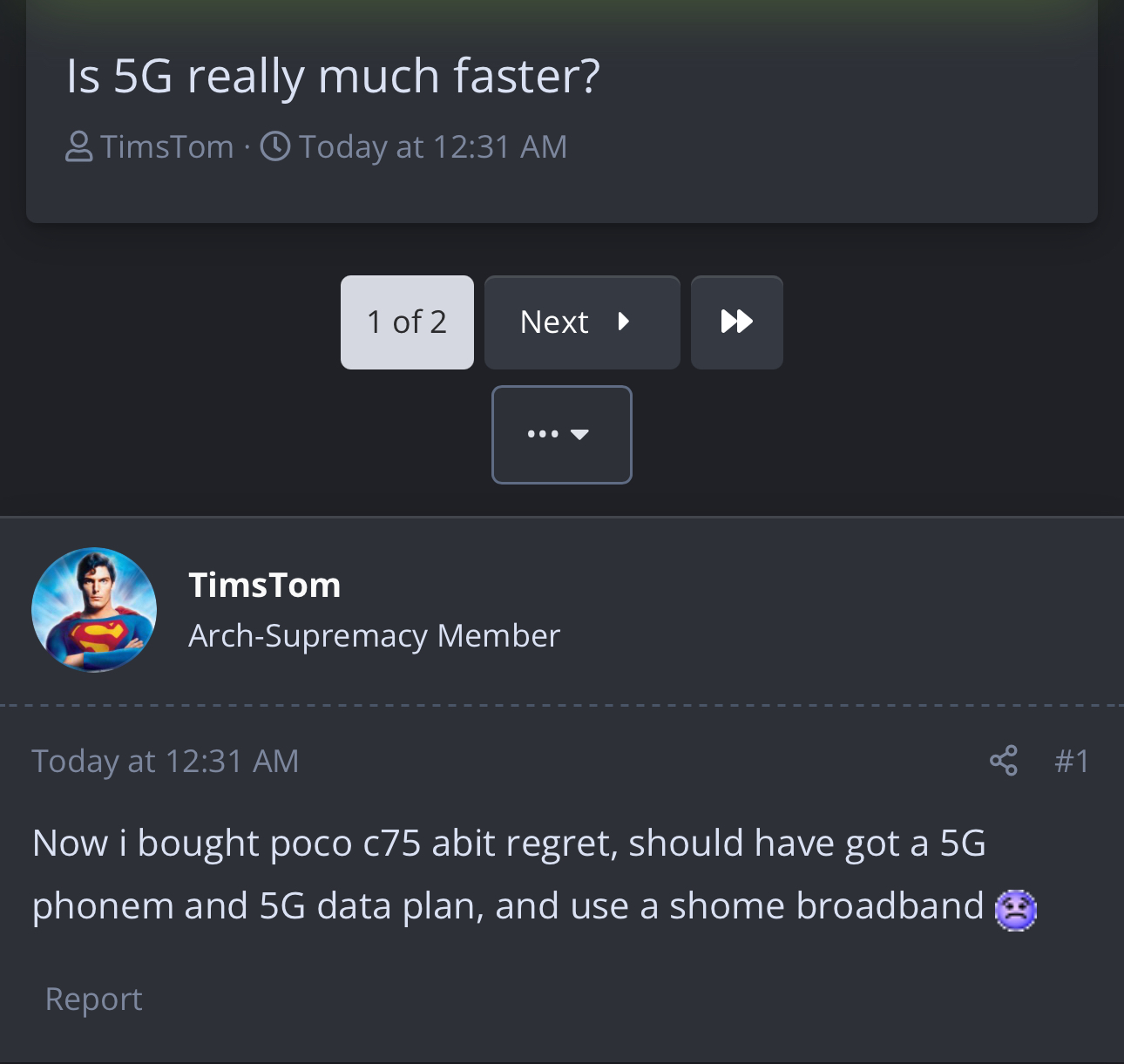1124x1064 pixels.
Task: Click the thread title Is 5G really much faster?
Action: (333, 76)
